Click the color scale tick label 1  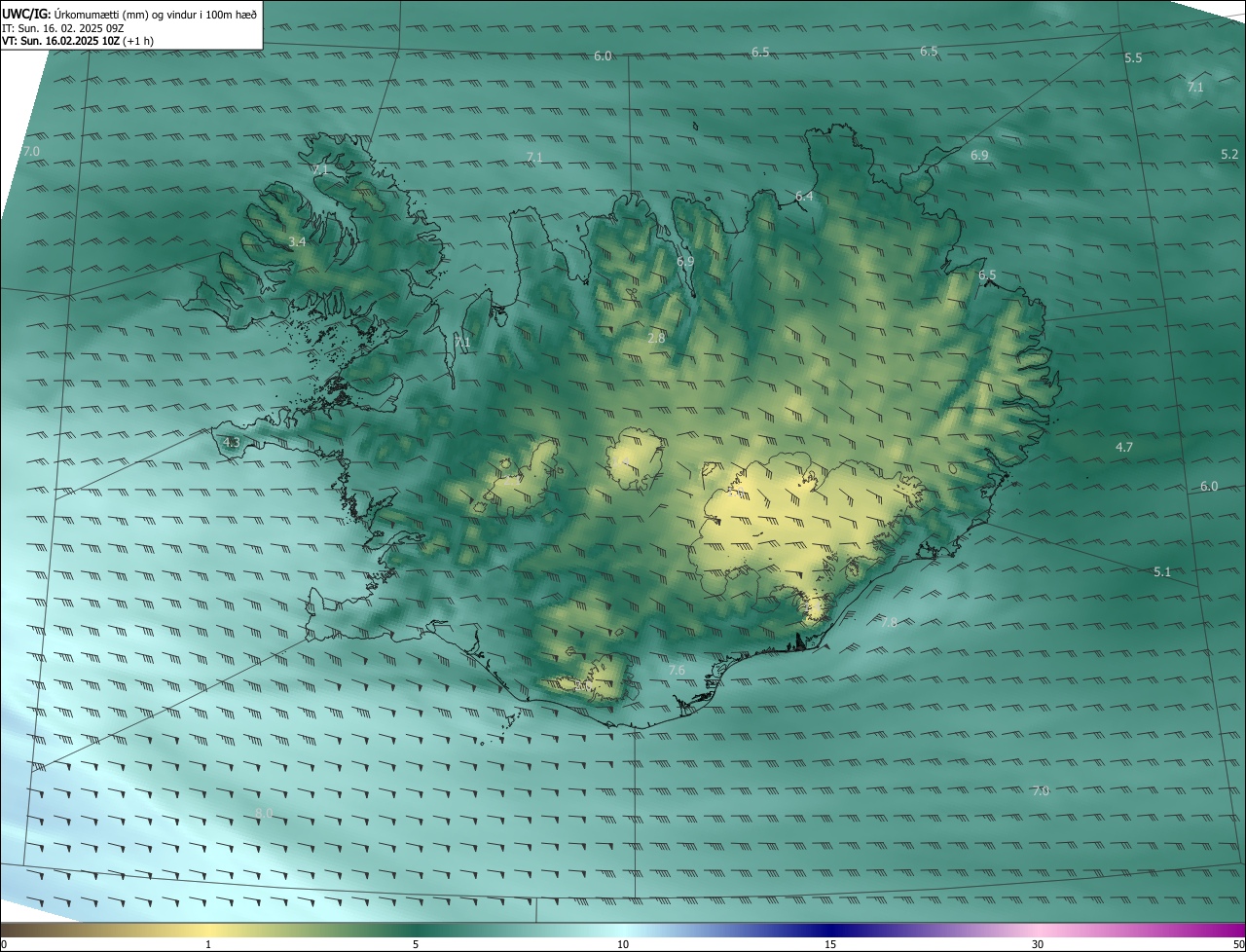point(208,944)
